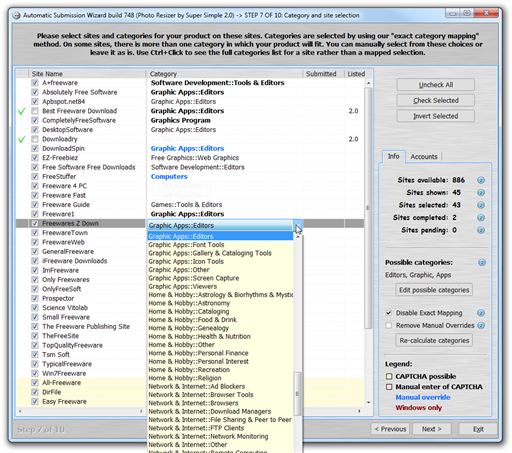
Task: Uncheck the DownloadSpin checkbox
Action: pyautogui.click(x=35, y=148)
